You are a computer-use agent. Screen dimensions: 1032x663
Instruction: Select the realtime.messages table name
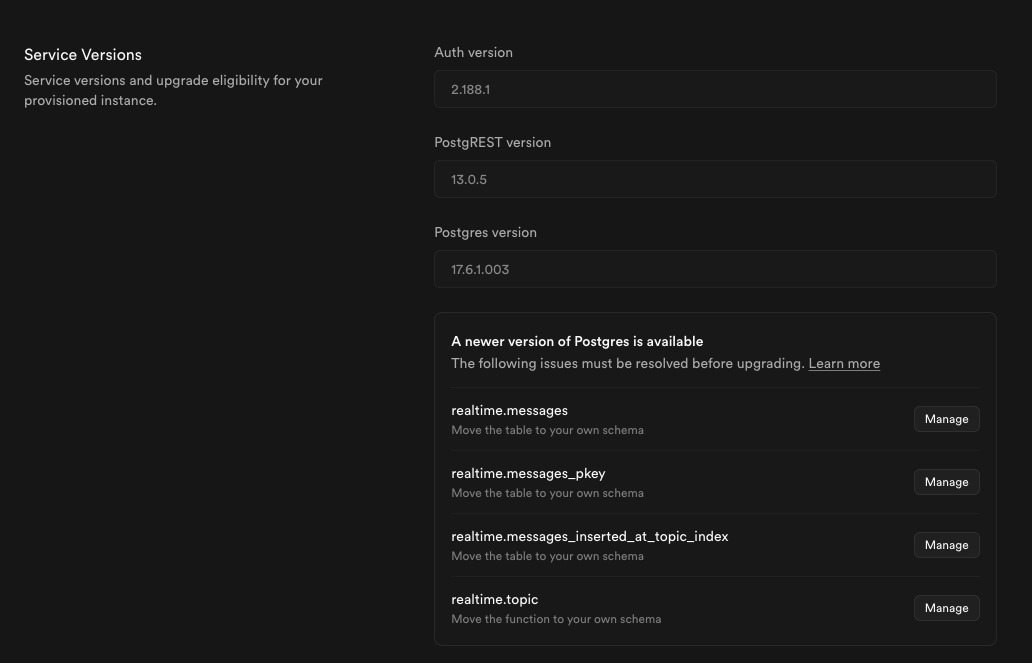509,410
